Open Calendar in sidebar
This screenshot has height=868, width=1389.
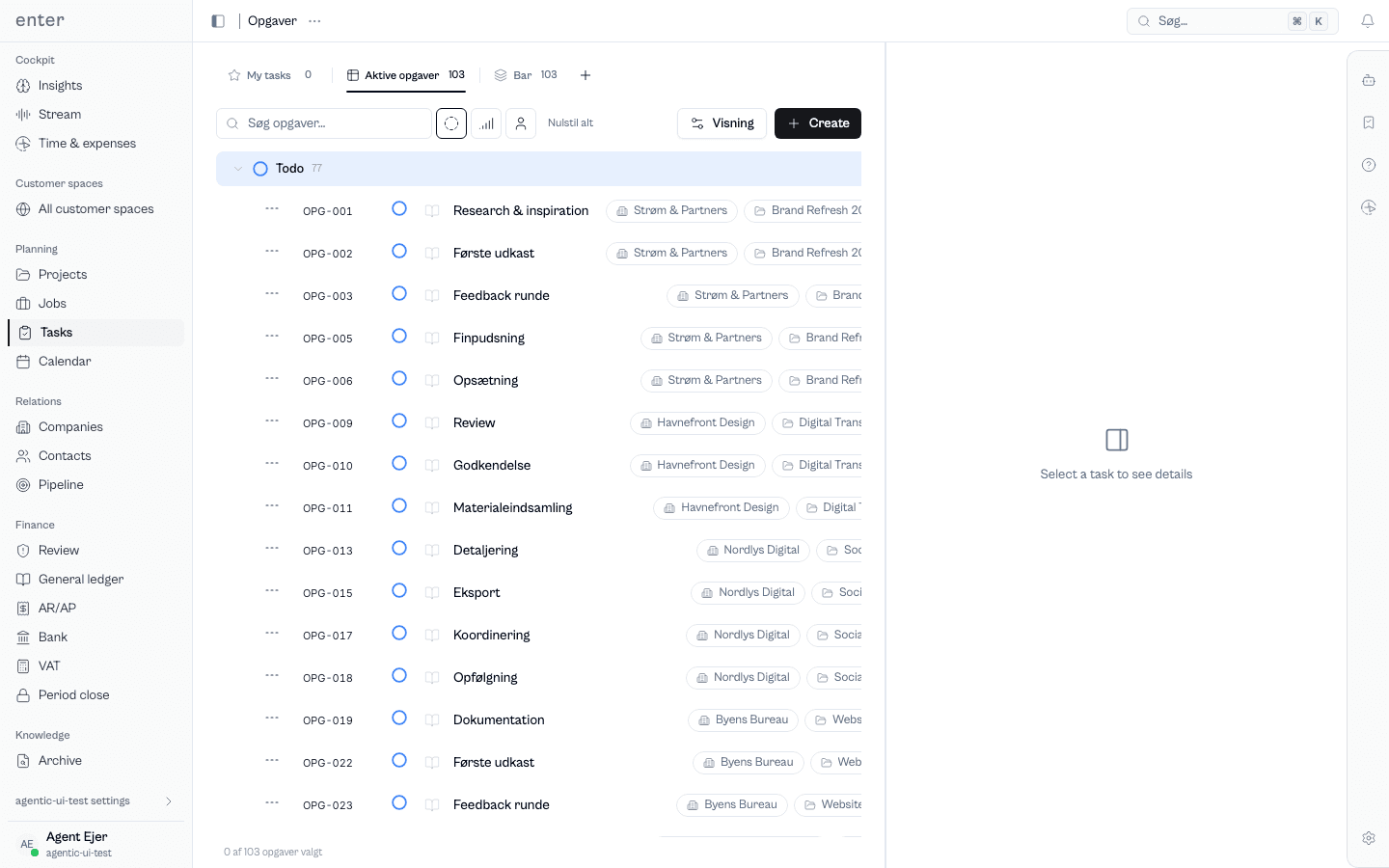click(x=95, y=362)
